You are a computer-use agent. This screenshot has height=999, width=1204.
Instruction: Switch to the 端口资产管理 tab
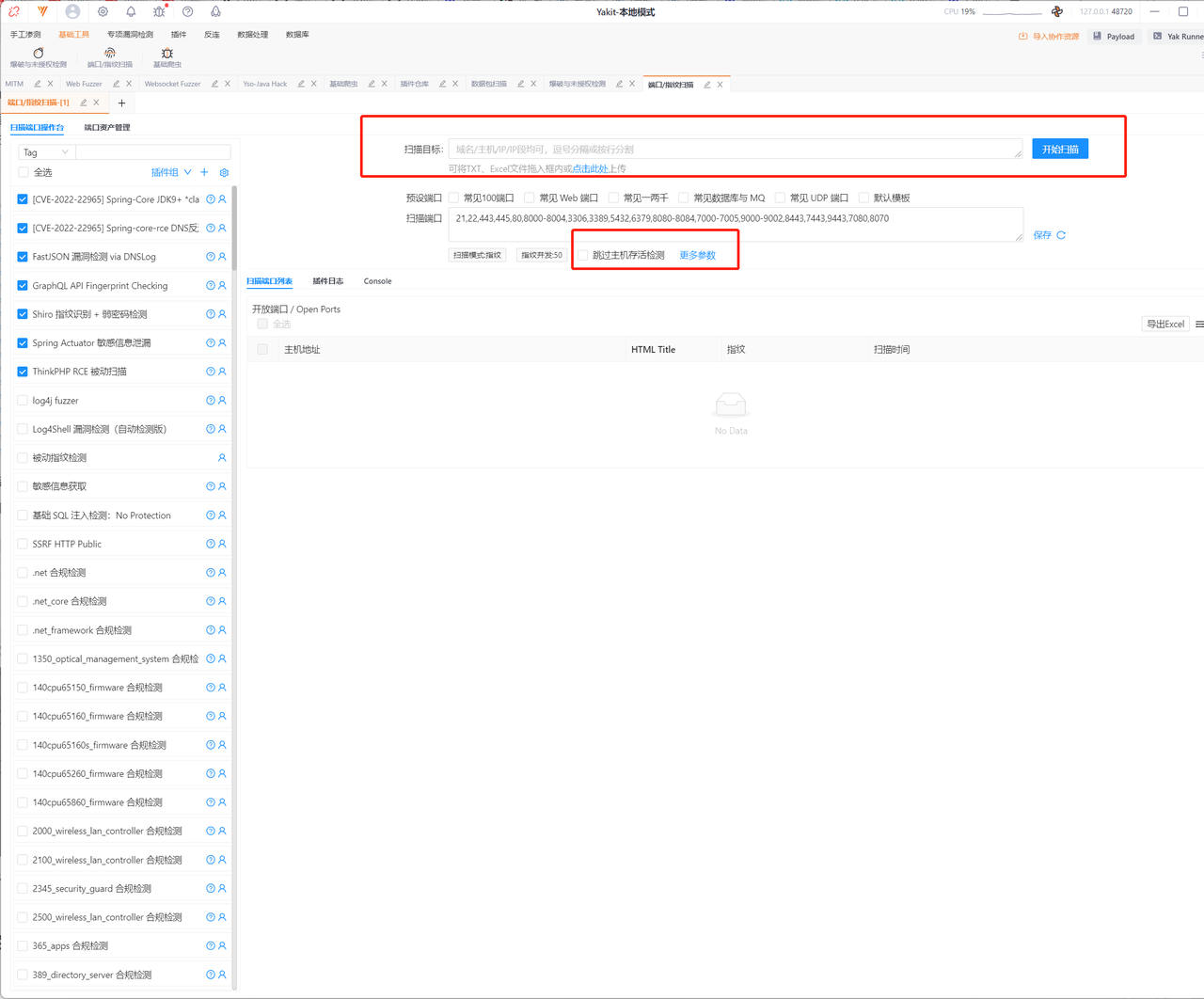coord(107,127)
